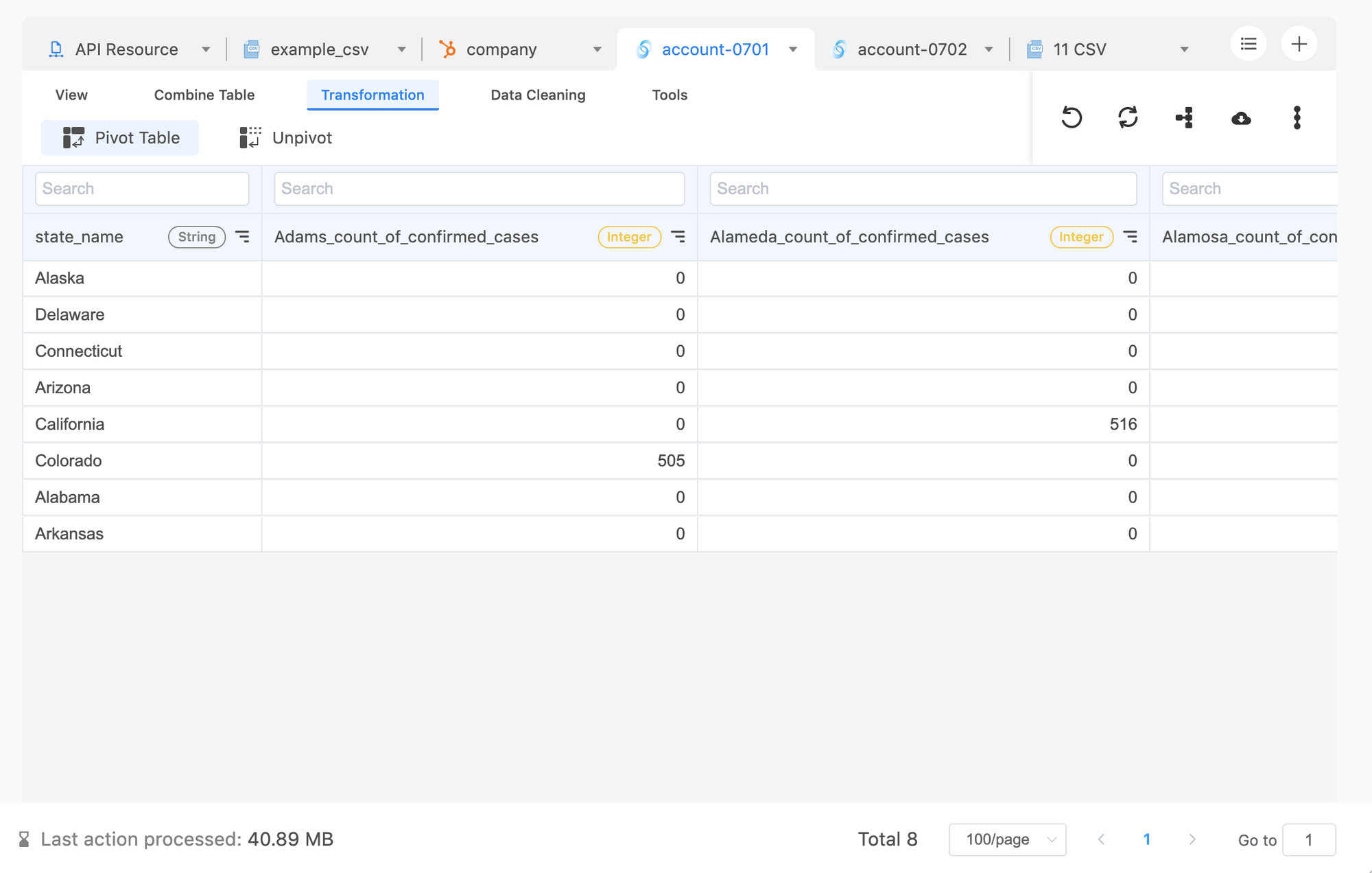
Task: Create a new table with the plus icon
Action: 1299,43
